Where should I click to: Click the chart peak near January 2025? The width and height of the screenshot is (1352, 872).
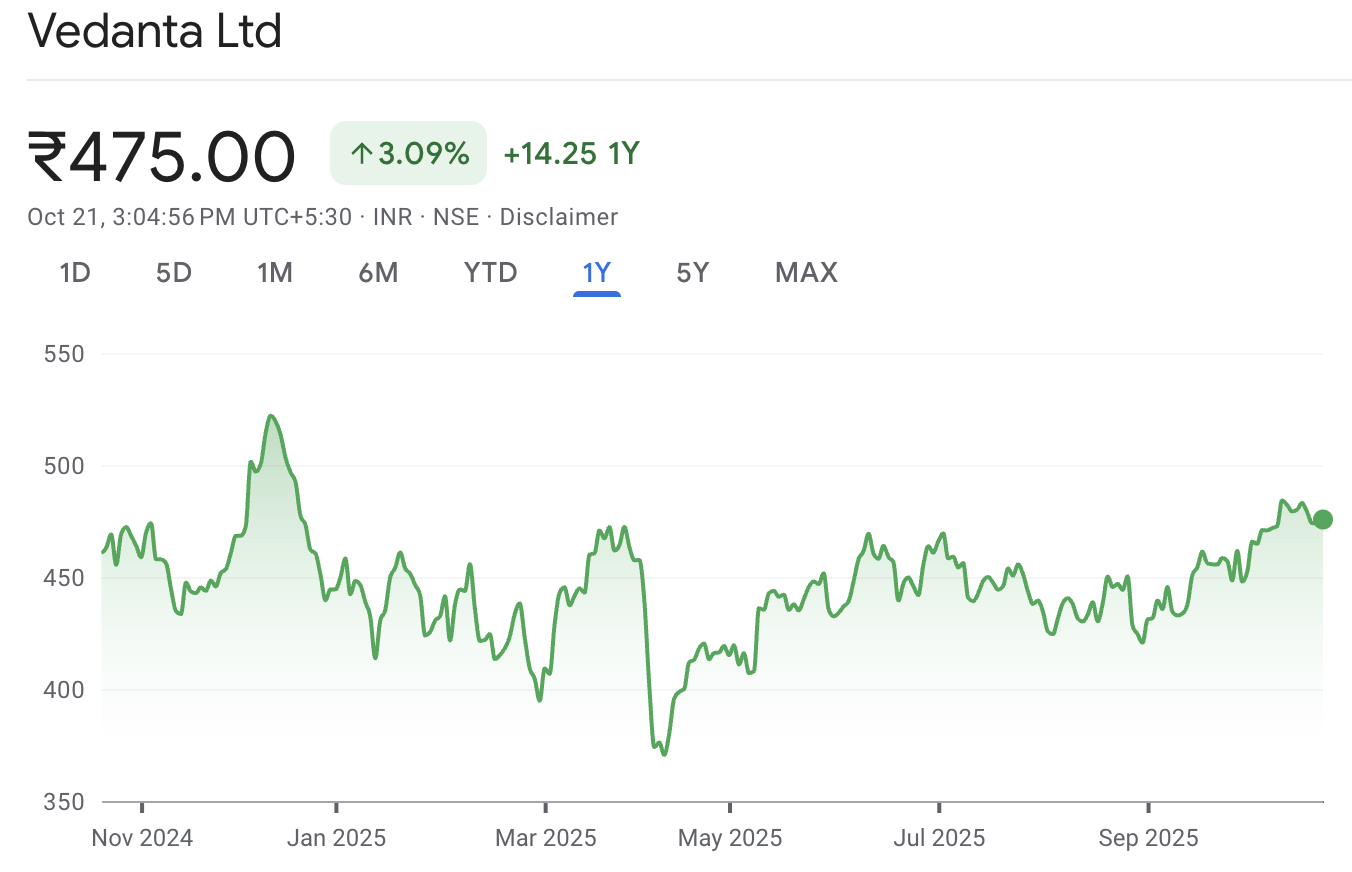click(x=271, y=414)
